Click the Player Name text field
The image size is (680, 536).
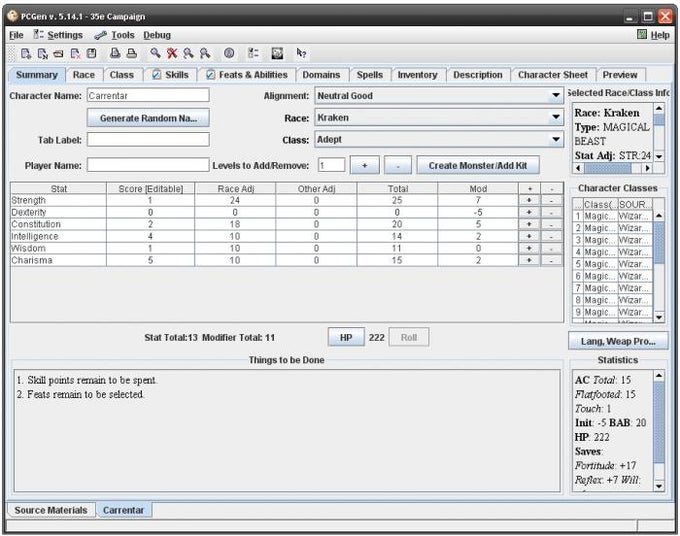(146, 165)
